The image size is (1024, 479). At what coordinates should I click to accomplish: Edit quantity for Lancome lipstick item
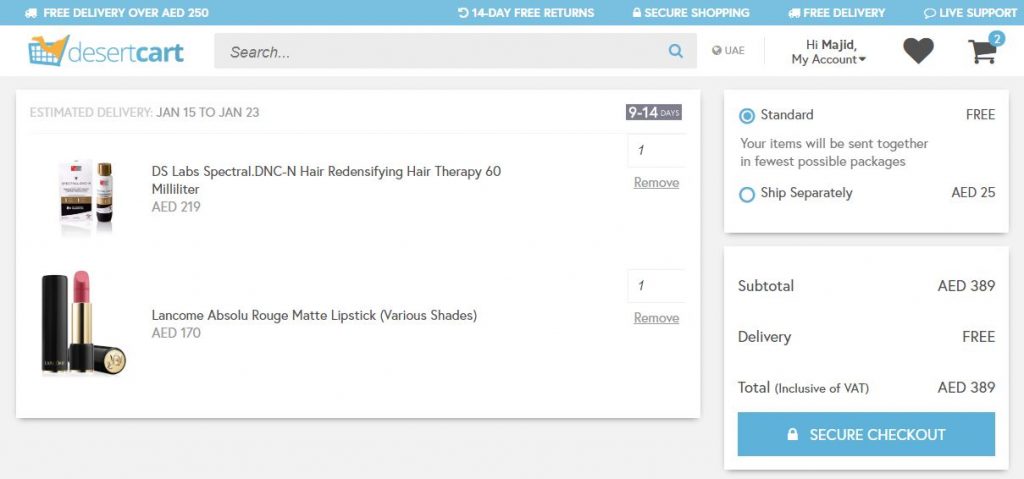point(656,286)
